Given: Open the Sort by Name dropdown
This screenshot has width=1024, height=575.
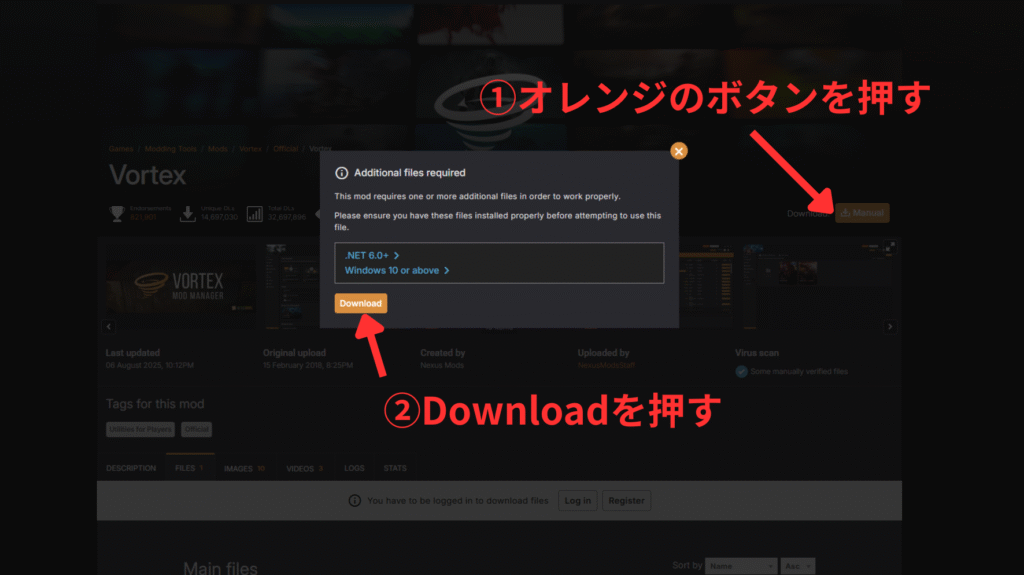Looking at the screenshot, I should pyautogui.click(x=741, y=566).
